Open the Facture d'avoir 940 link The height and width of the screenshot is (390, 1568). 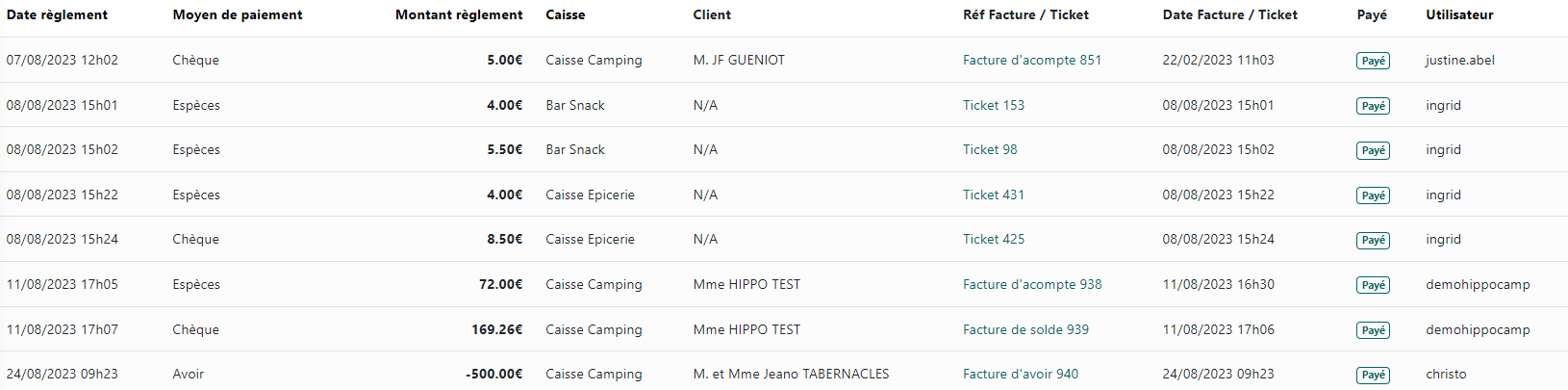1020,374
